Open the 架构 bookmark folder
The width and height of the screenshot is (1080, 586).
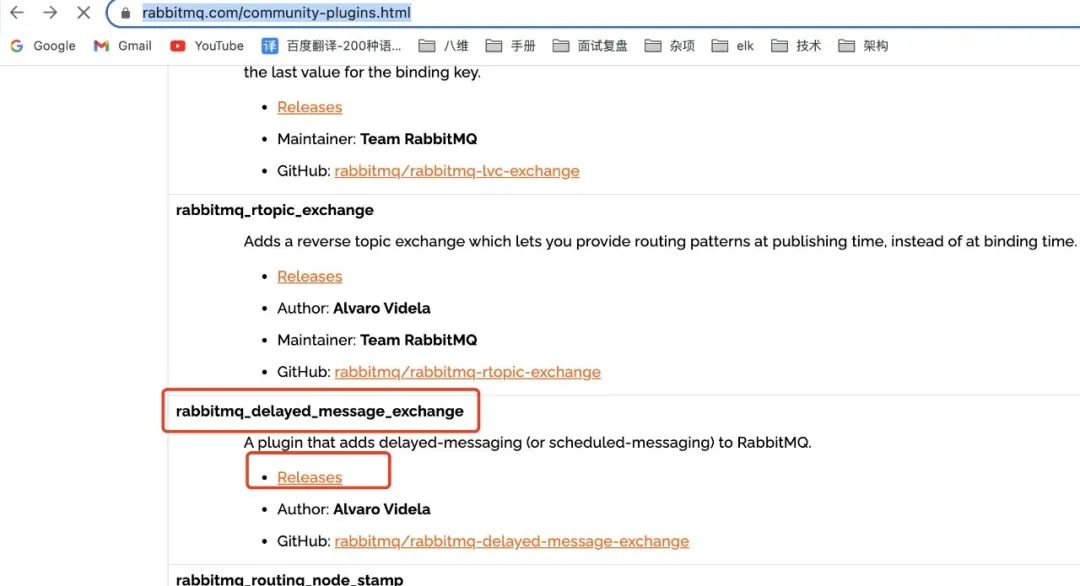click(863, 46)
